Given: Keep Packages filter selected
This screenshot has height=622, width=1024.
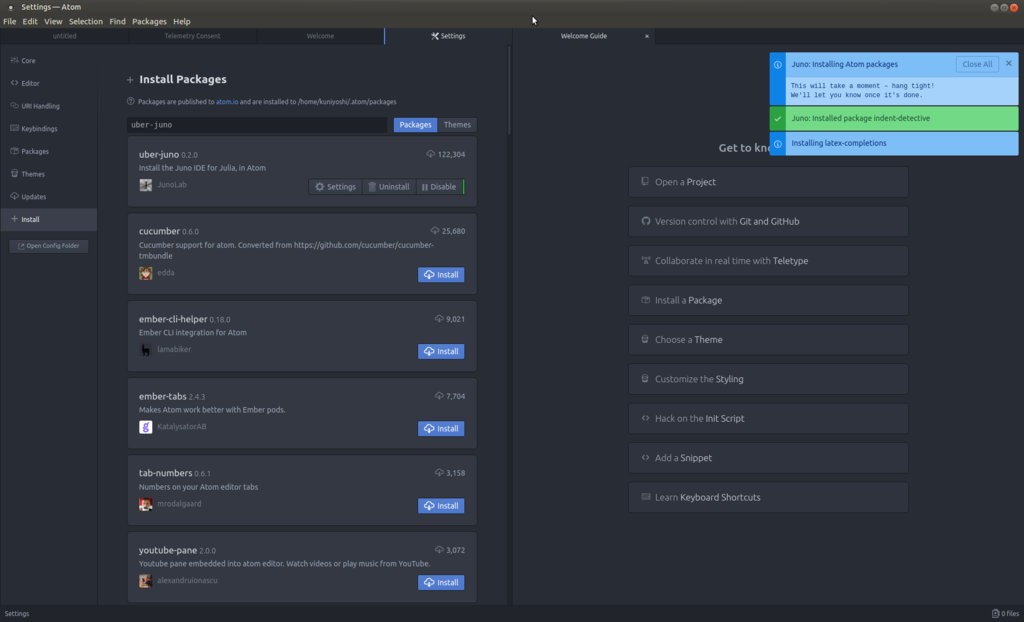Looking at the screenshot, I should coord(415,124).
